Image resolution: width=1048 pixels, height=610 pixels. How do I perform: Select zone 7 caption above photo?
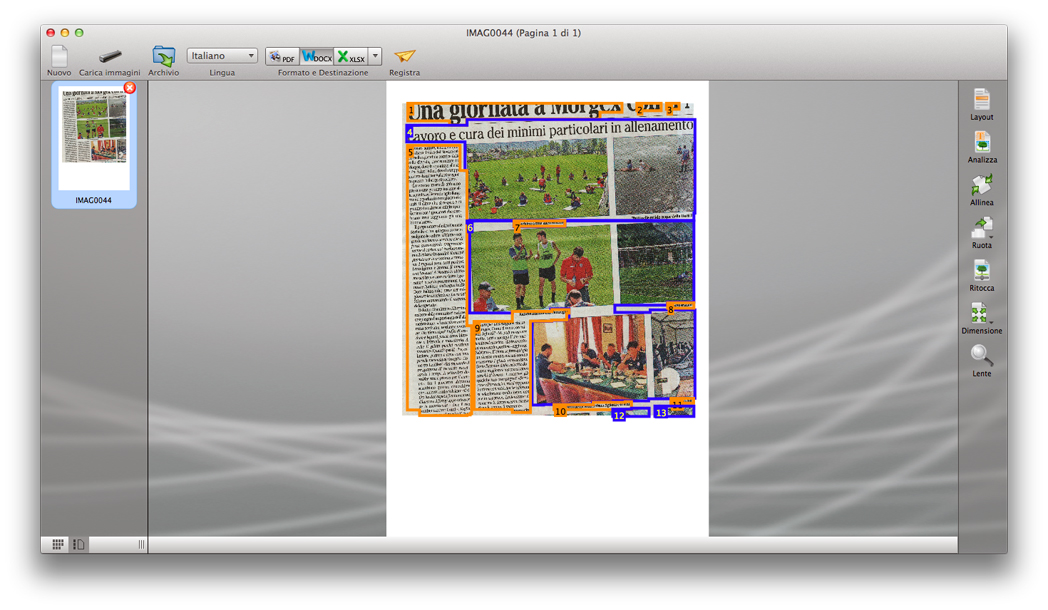click(540, 224)
